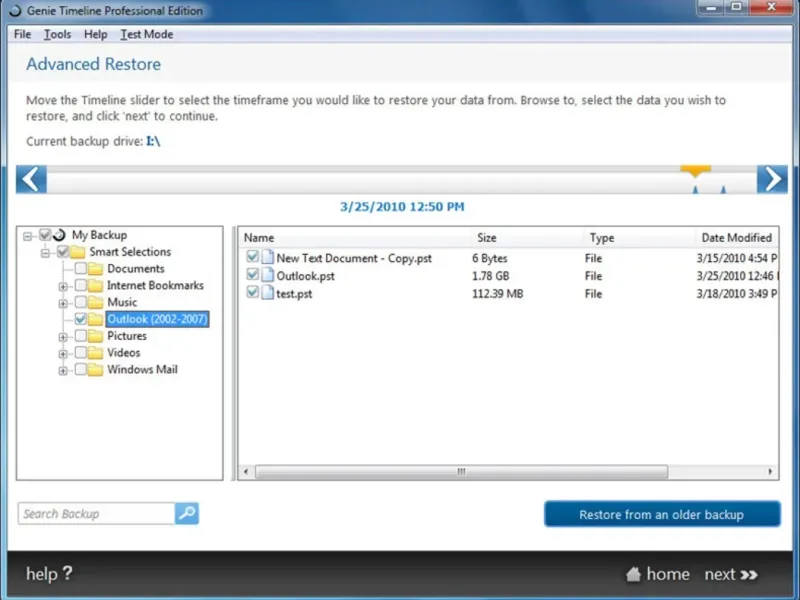Viewport: 800px width, 600px height.
Task: Expand the Videos folder node
Action: point(63,354)
